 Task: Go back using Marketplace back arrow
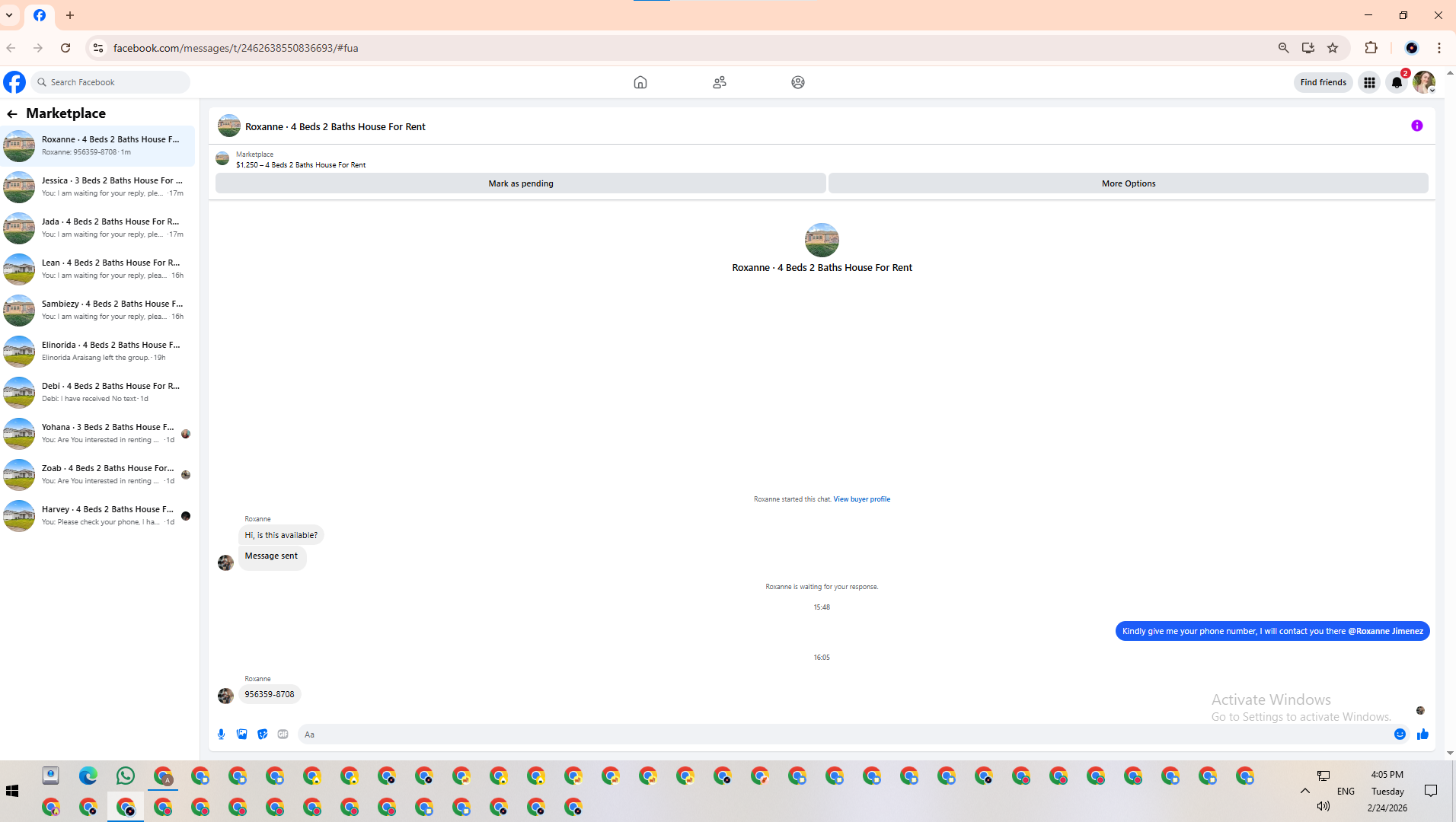pos(12,113)
